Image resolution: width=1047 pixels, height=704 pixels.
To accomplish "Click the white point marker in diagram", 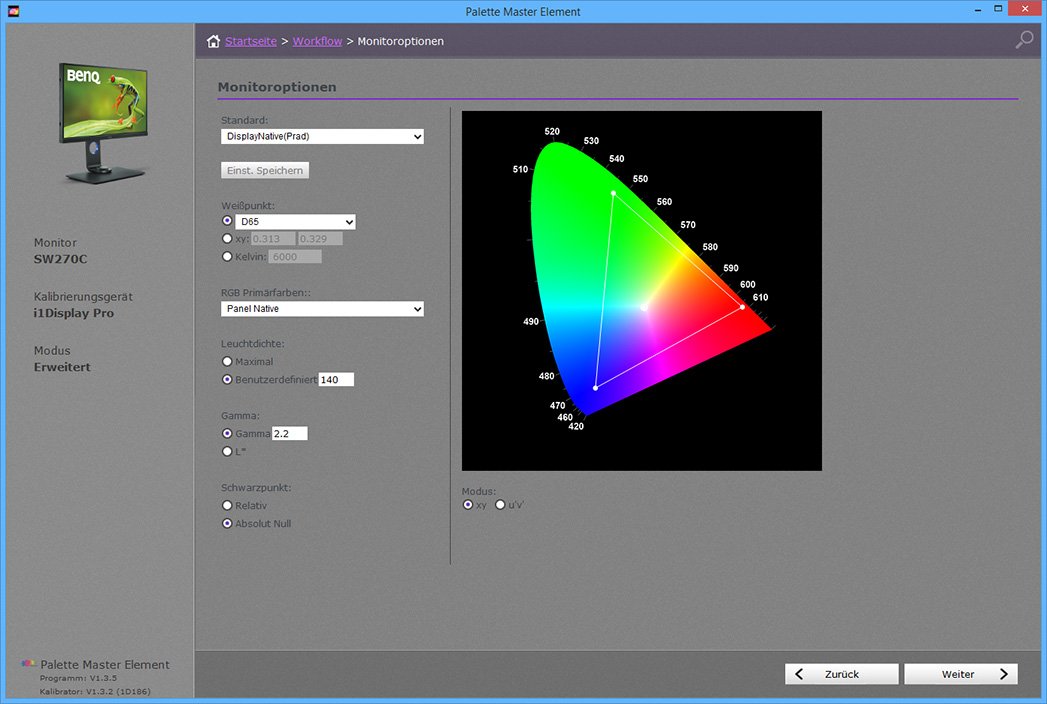I will pyautogui.click(x=644, y=308).
